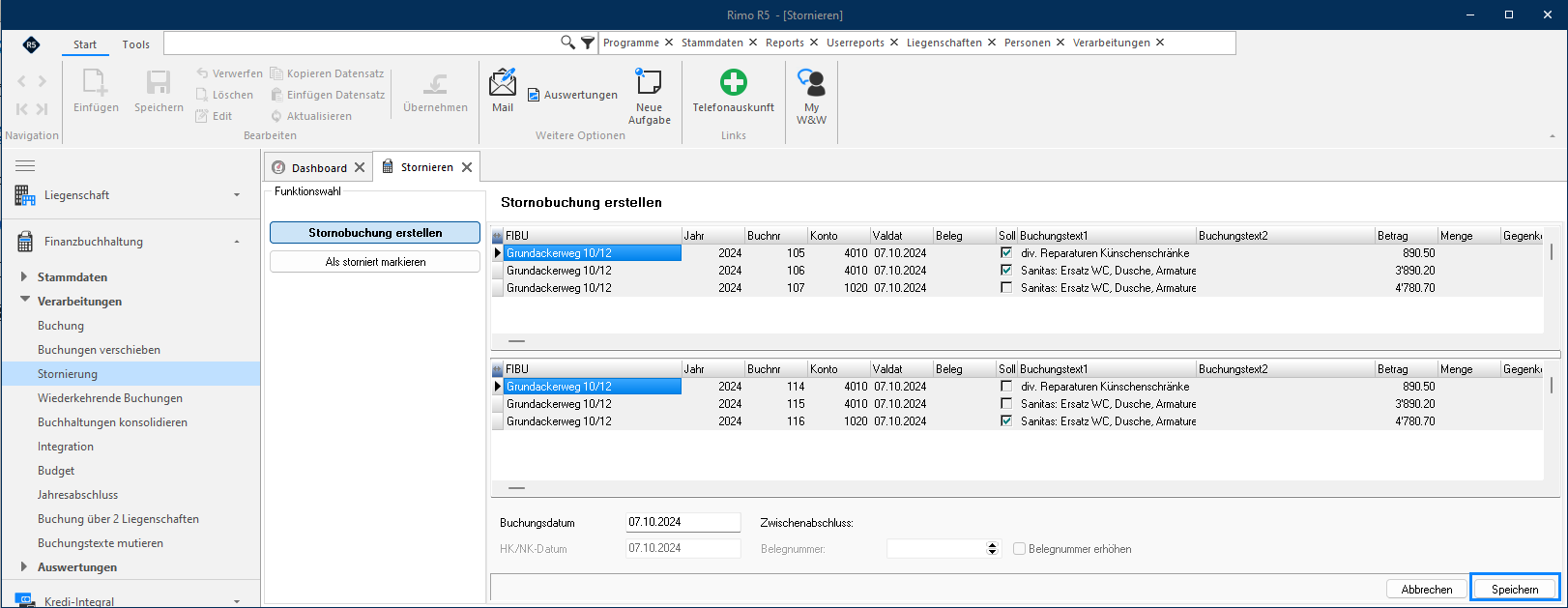Click the Buchungsdatum date field
1568x608 pixels.
coord(683,522)
